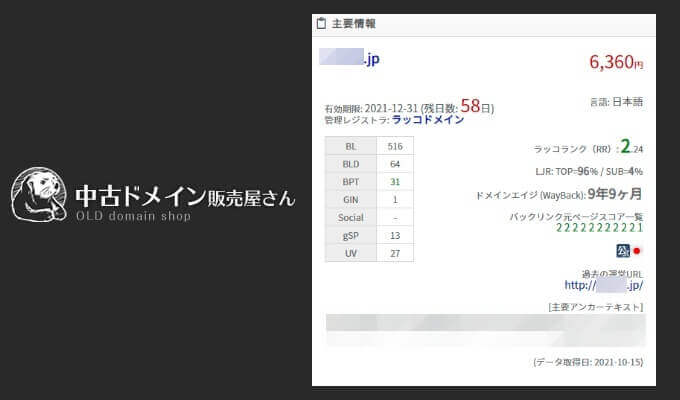Click the BL value 516
The width and height of the screenshot is (680, 400).
395,146
